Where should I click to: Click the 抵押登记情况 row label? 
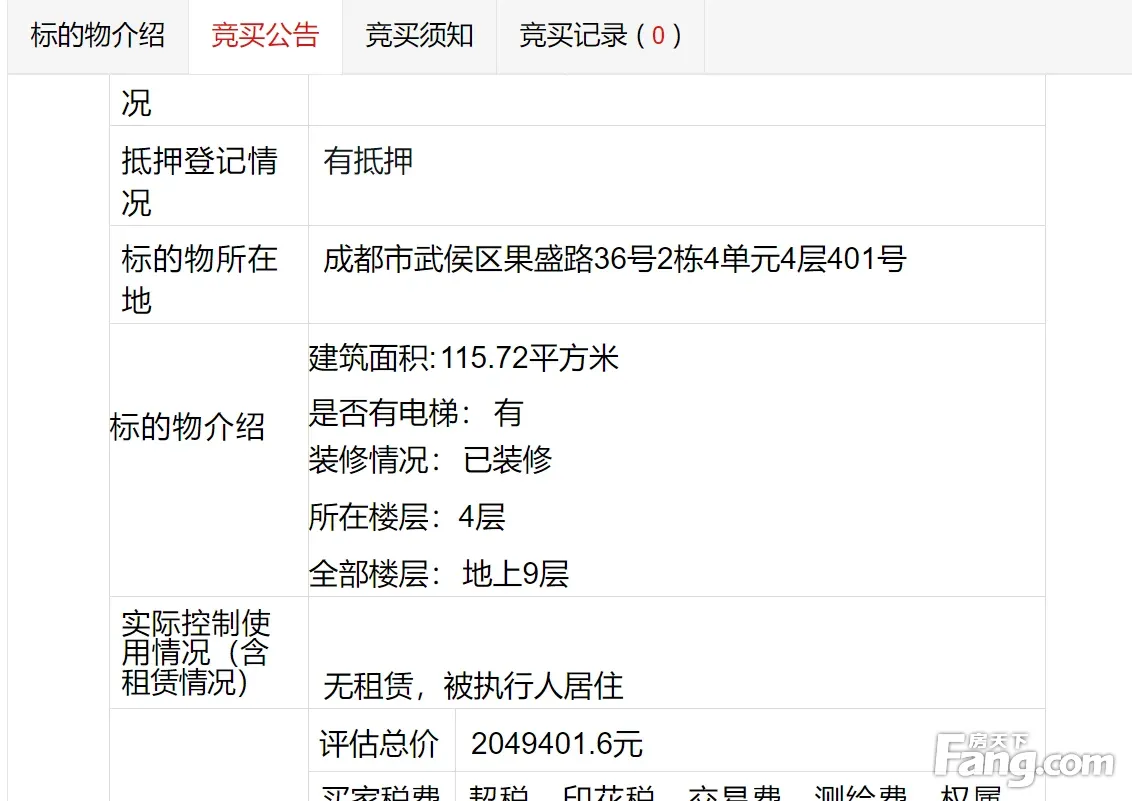pyautogui.click(x=200, y=181)
